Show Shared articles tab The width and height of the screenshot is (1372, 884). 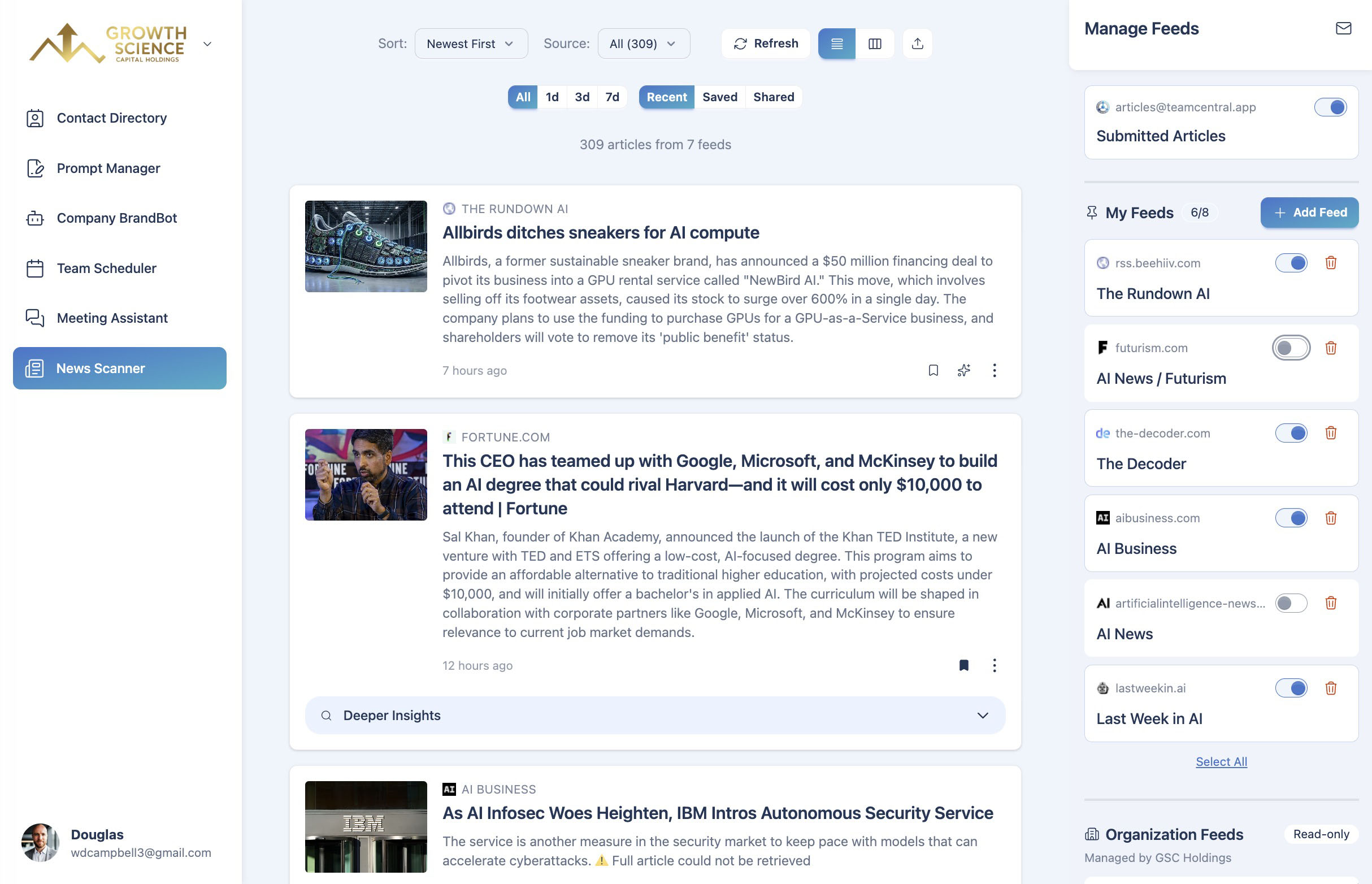[x=774, y=97]
